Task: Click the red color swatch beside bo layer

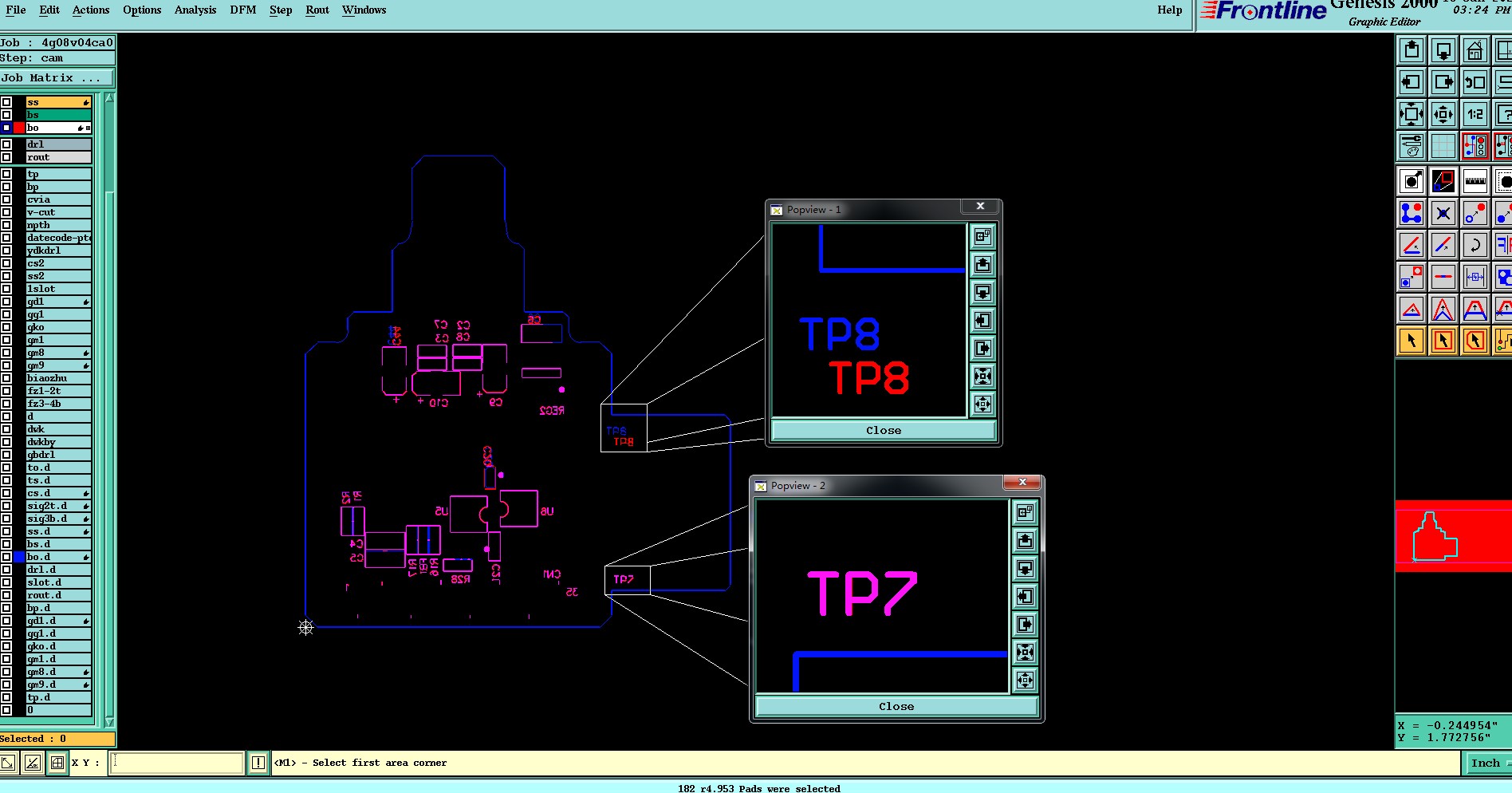Action: point(19,128)
